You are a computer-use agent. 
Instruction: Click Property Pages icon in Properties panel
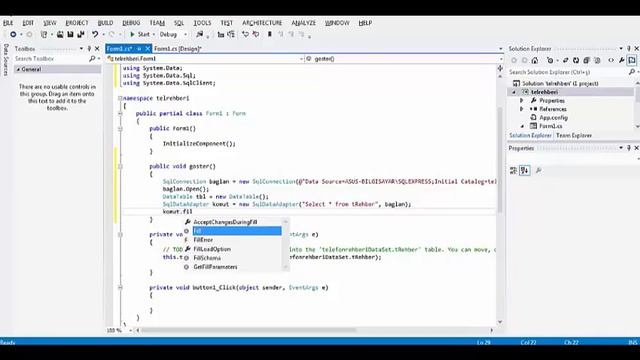[538, 170]
